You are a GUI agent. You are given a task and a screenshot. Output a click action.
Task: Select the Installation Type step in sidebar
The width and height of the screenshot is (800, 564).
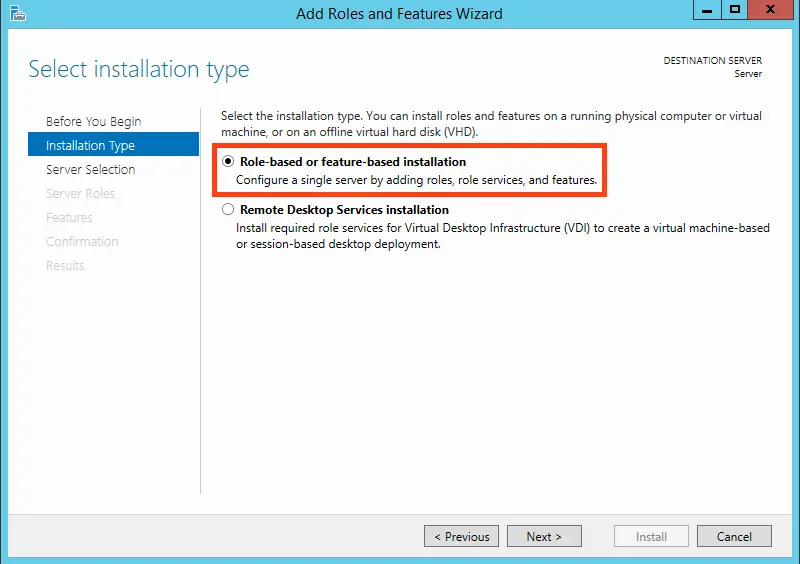90,145
